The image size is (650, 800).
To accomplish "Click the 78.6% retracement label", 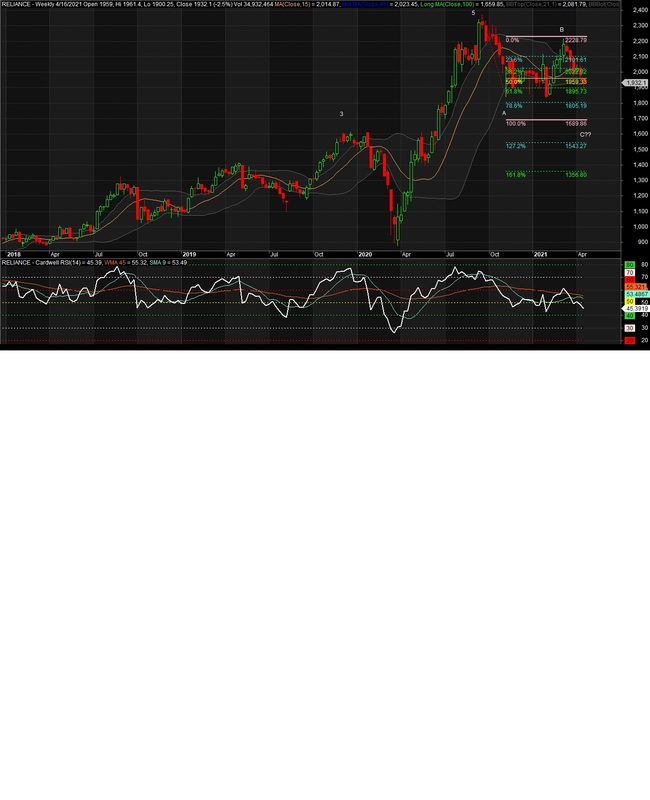I will click(514, 106).
